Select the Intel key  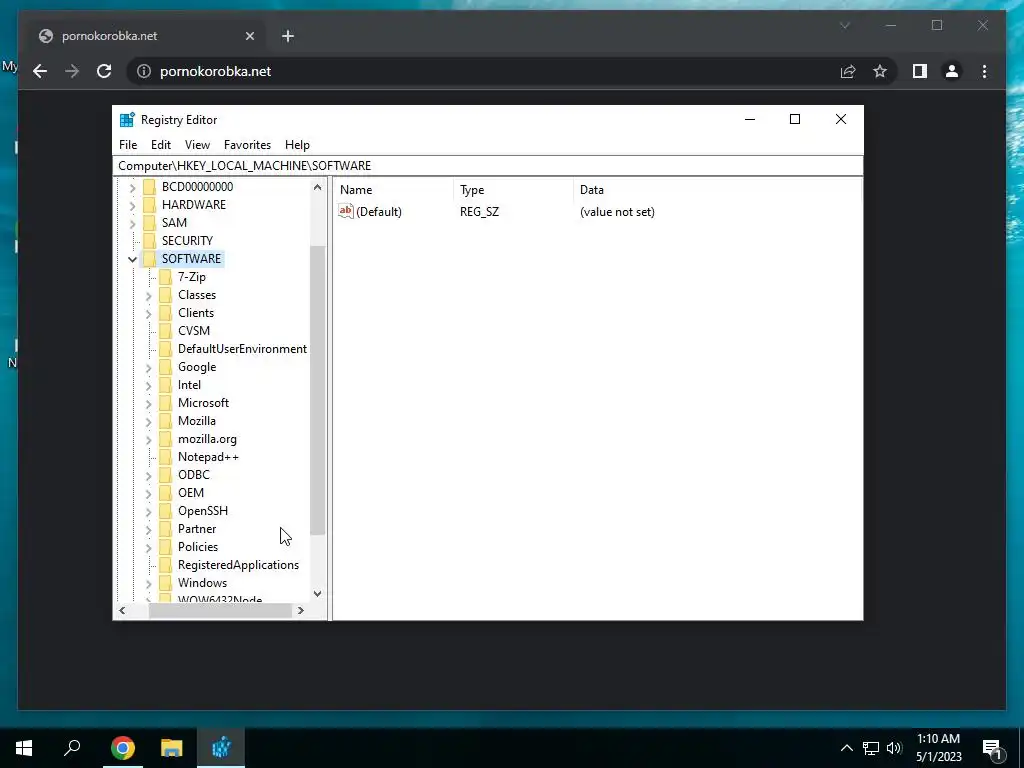click(189, 385)
